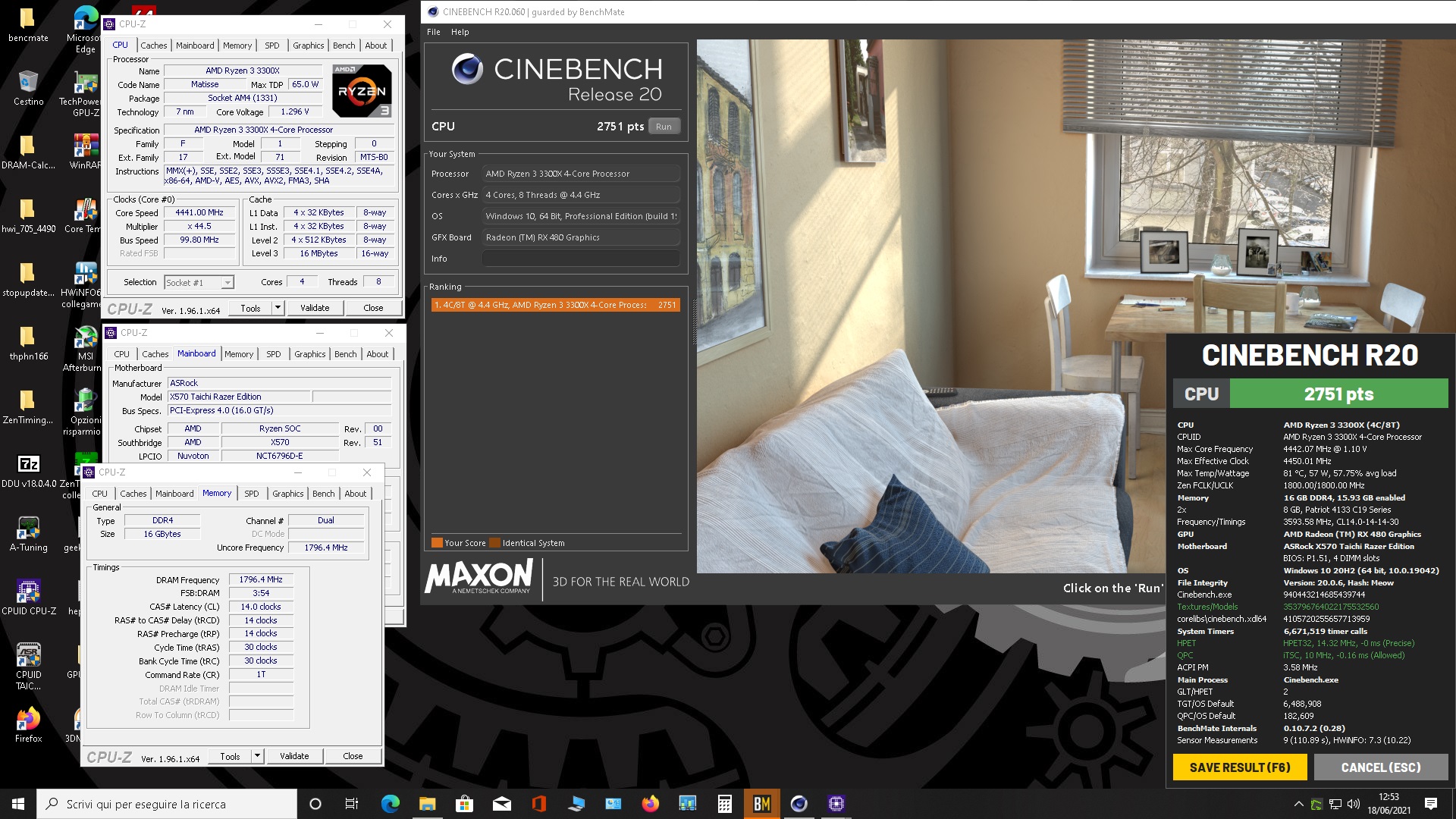This screenshot has height=819, width=1456.
Task: Open the stopupdate desktop folder
Action: [27, 279]
